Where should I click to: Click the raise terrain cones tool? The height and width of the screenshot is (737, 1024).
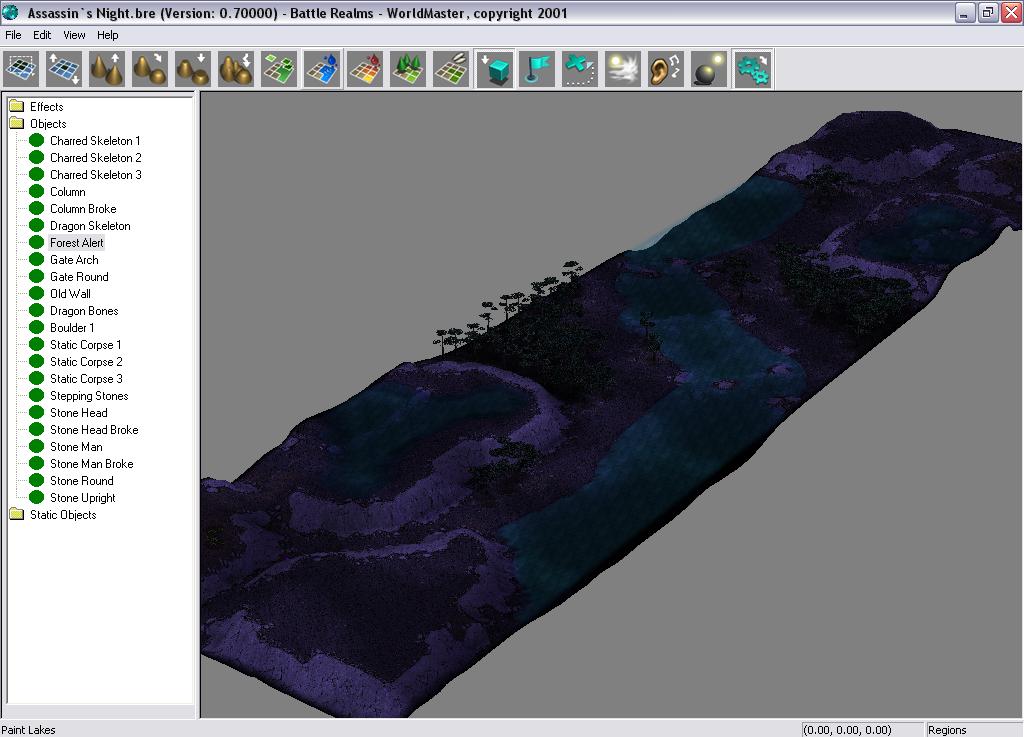(108, 69)
